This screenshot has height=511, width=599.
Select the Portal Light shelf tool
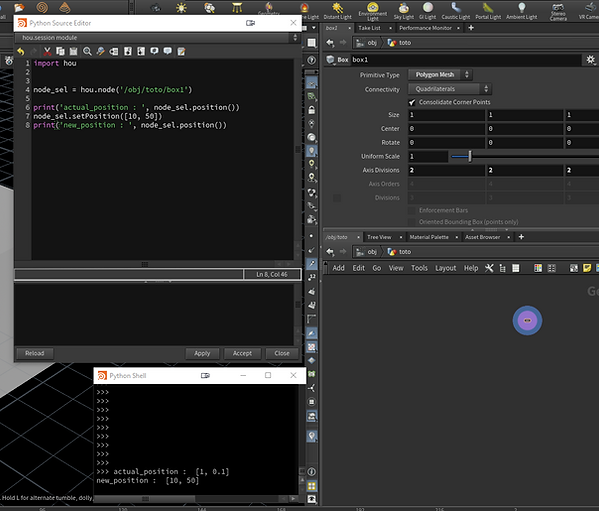point(488,11)
